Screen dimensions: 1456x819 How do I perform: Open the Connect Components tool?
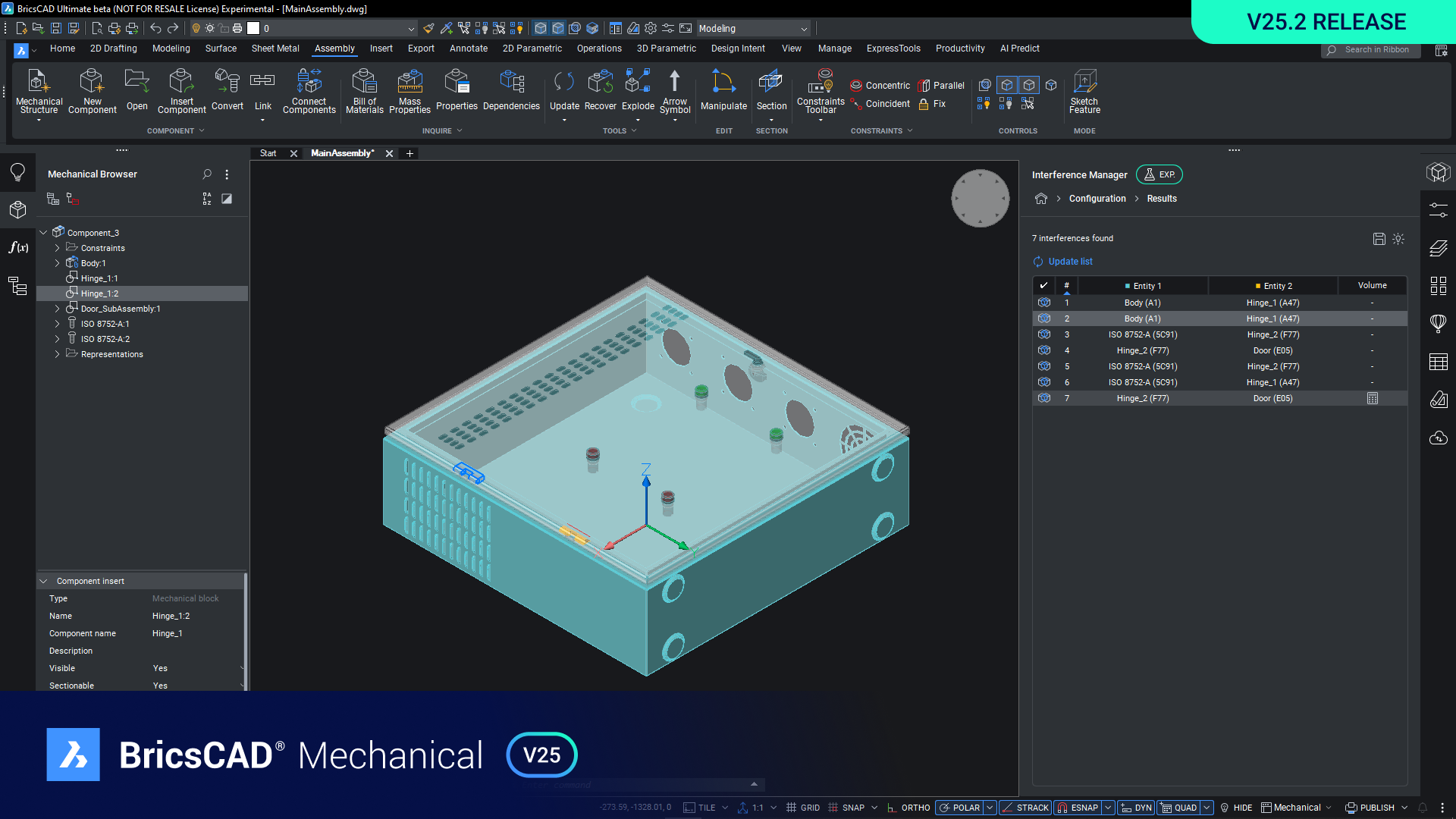point(309,82)
